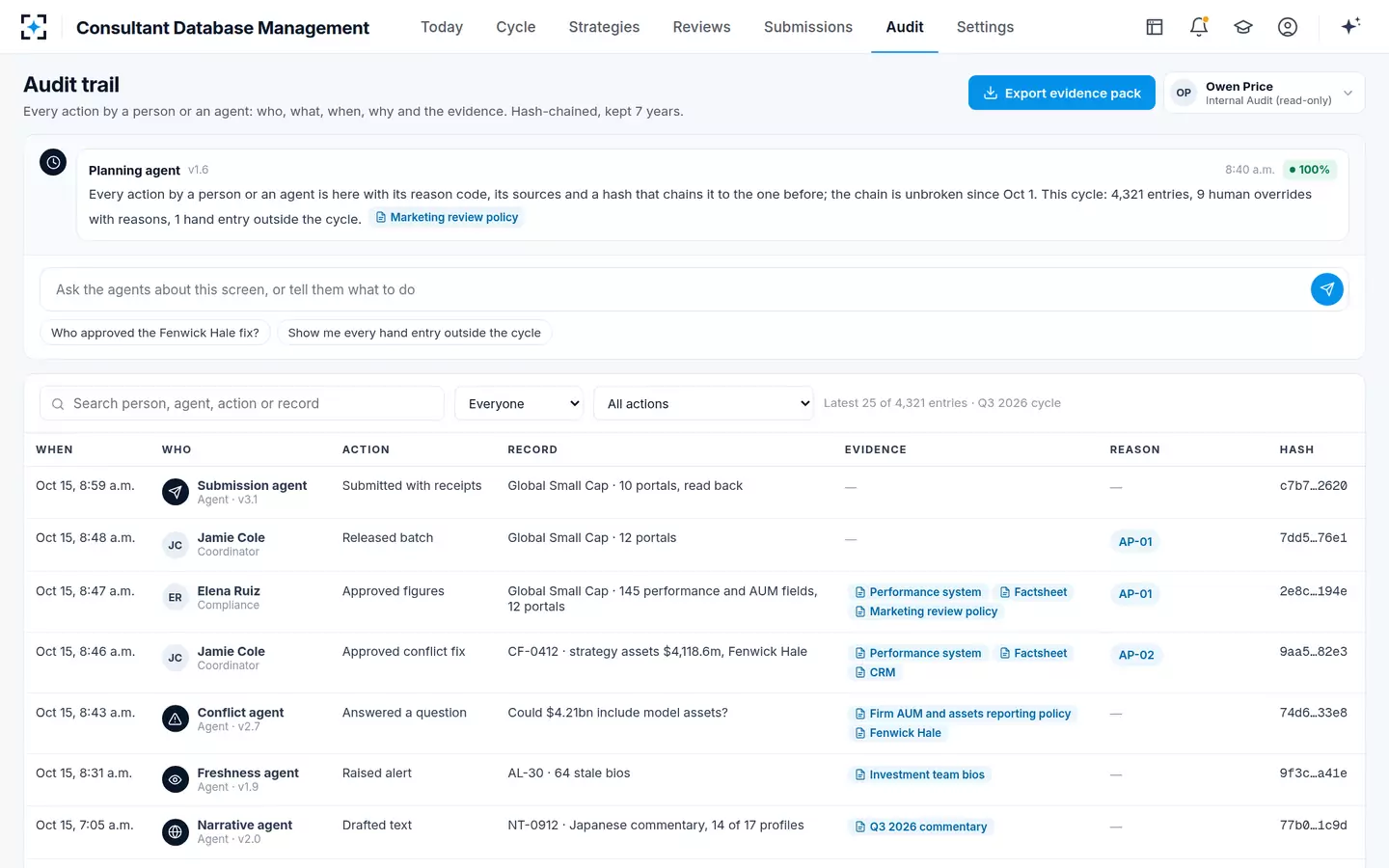Click 'Oct 15, 8:31 a.m.' timestamp
The height and width of the screenshot is (868, 1389).
tap(84, 773)
